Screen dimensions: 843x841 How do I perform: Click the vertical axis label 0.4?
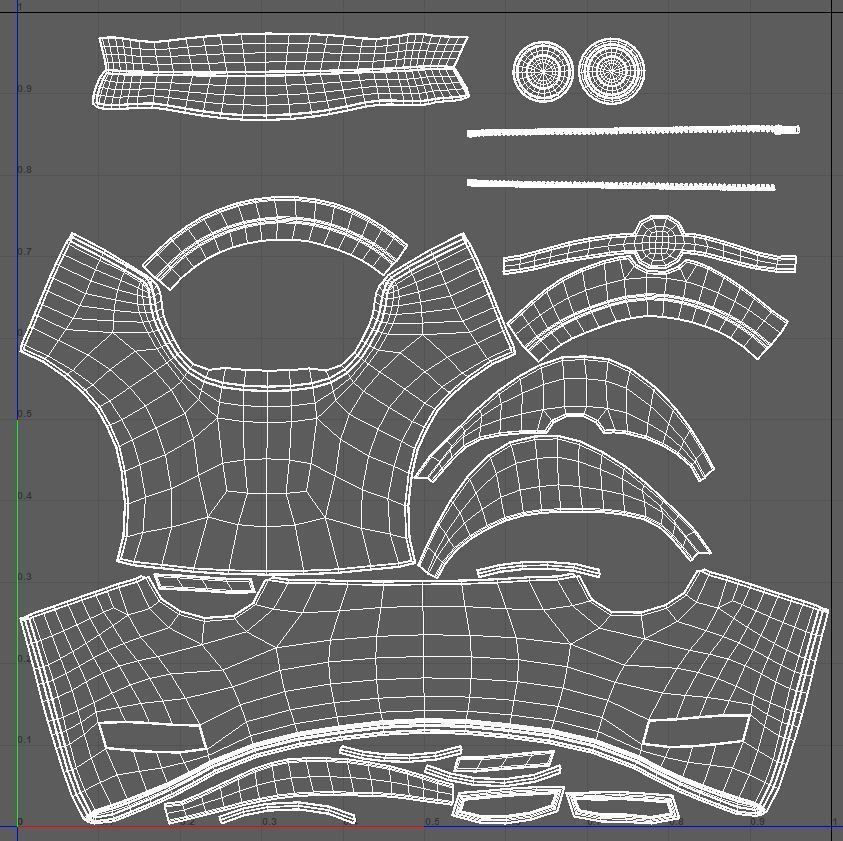pyautogui.click(x=25, y=496)
